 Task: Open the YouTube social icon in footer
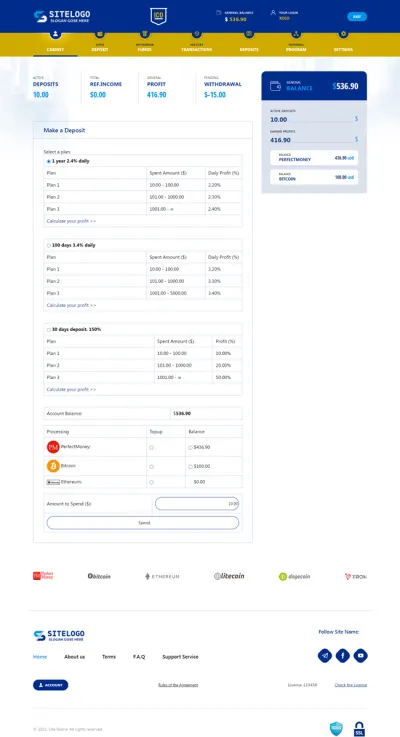pyautogui.click(x=361, y=656)
